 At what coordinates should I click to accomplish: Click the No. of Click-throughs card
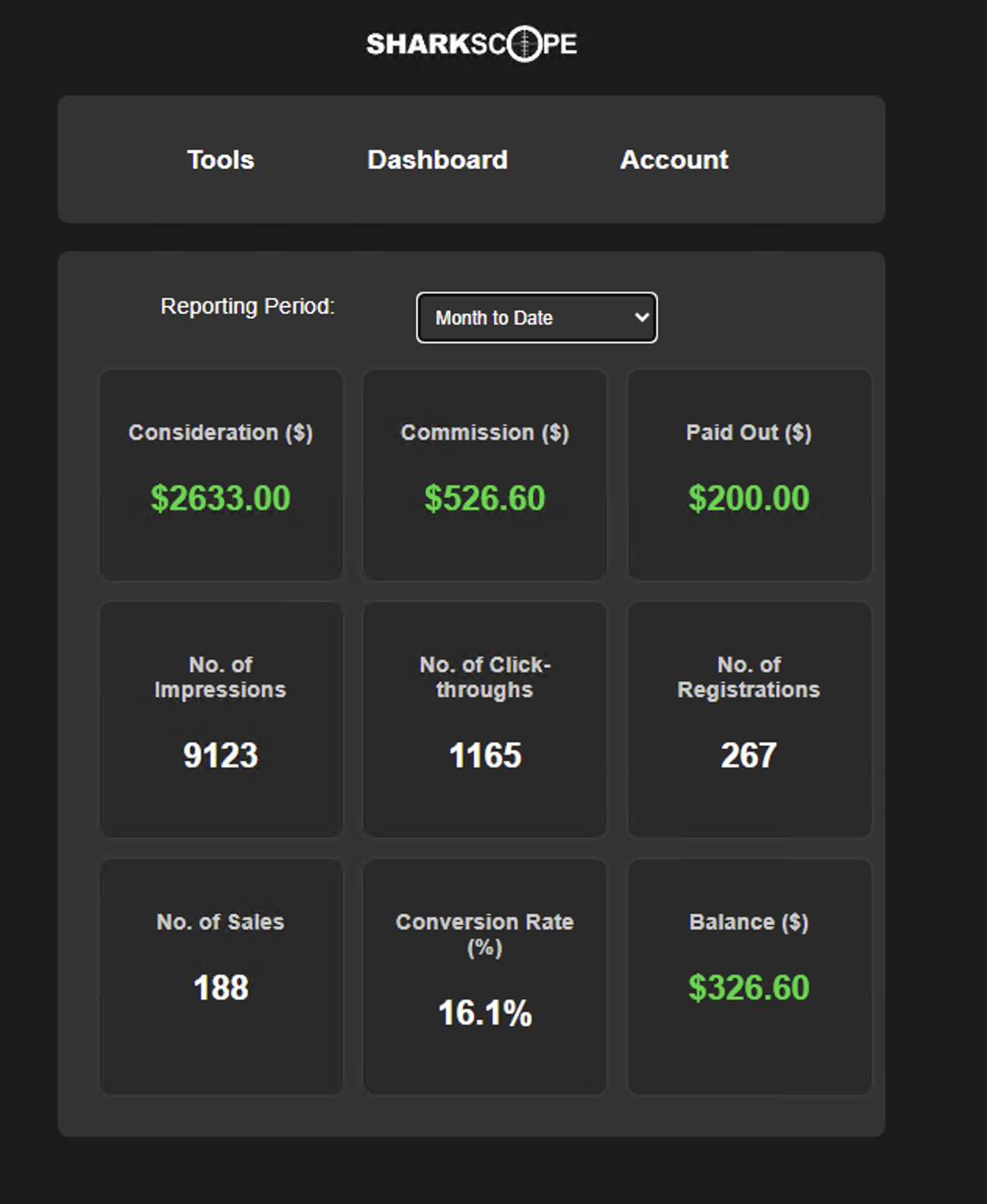tap(484, 720)
